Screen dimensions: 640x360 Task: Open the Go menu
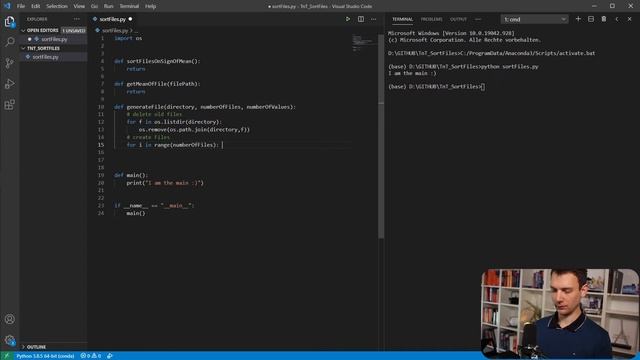pos(94,6)
